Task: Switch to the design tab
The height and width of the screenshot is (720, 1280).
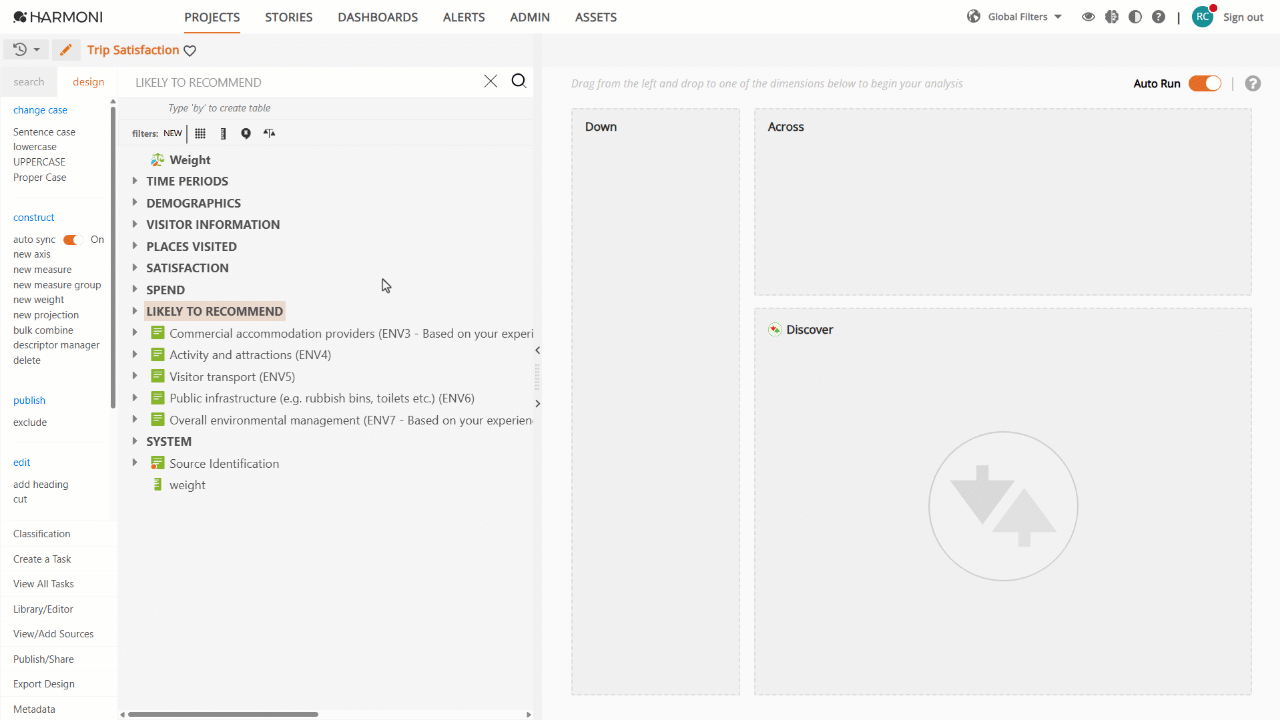Action: coord(88,82)
